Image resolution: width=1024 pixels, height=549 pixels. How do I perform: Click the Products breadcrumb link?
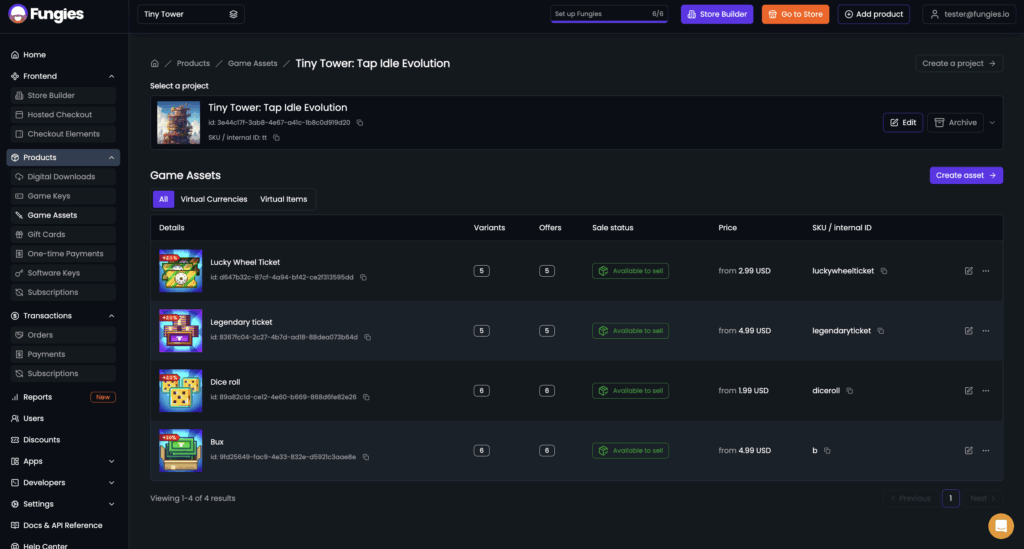click(x=193, y=63)
